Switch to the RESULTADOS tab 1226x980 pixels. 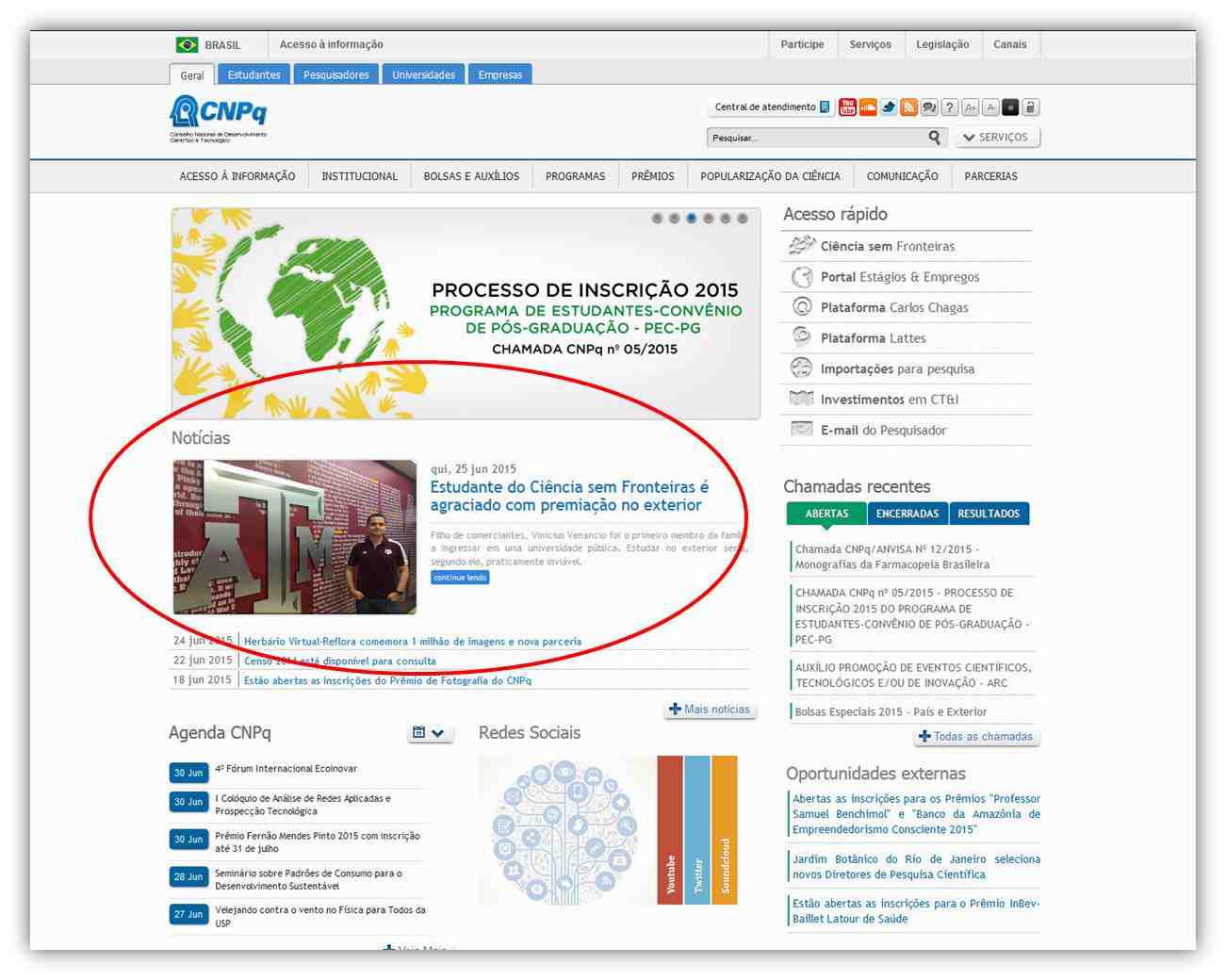pos(989,514)
